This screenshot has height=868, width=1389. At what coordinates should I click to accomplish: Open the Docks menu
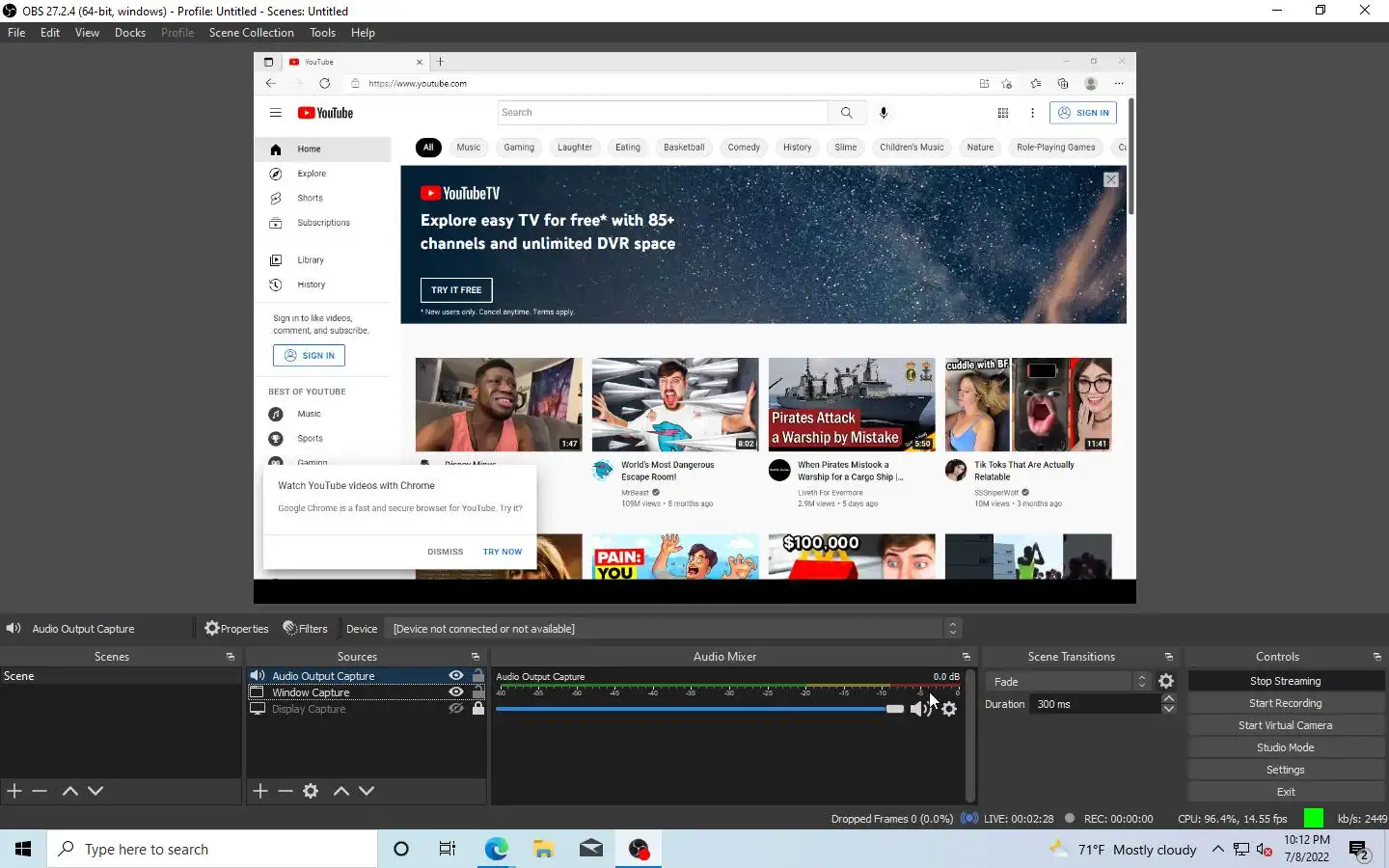tap(130, 33)
